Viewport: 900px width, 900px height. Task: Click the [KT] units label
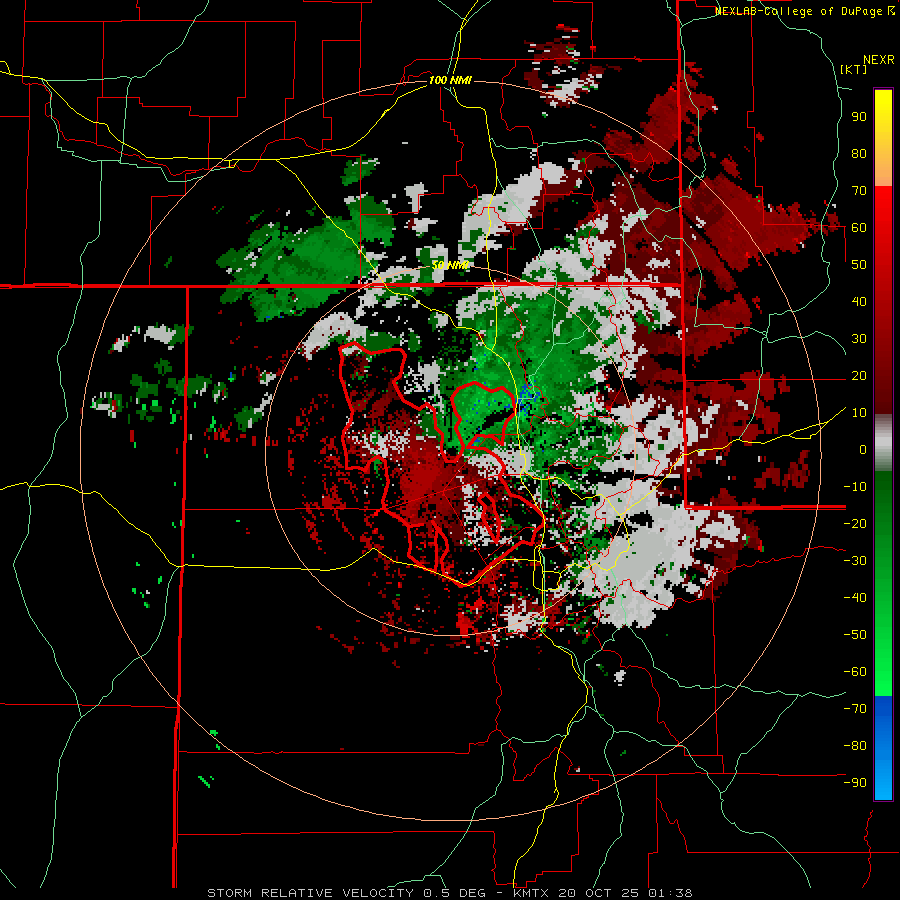854,69
